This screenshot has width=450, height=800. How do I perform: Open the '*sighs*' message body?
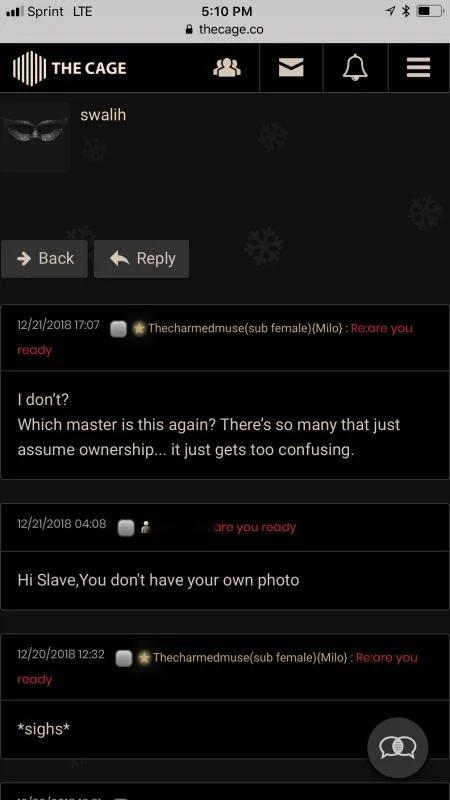click(x=225, y=729)
